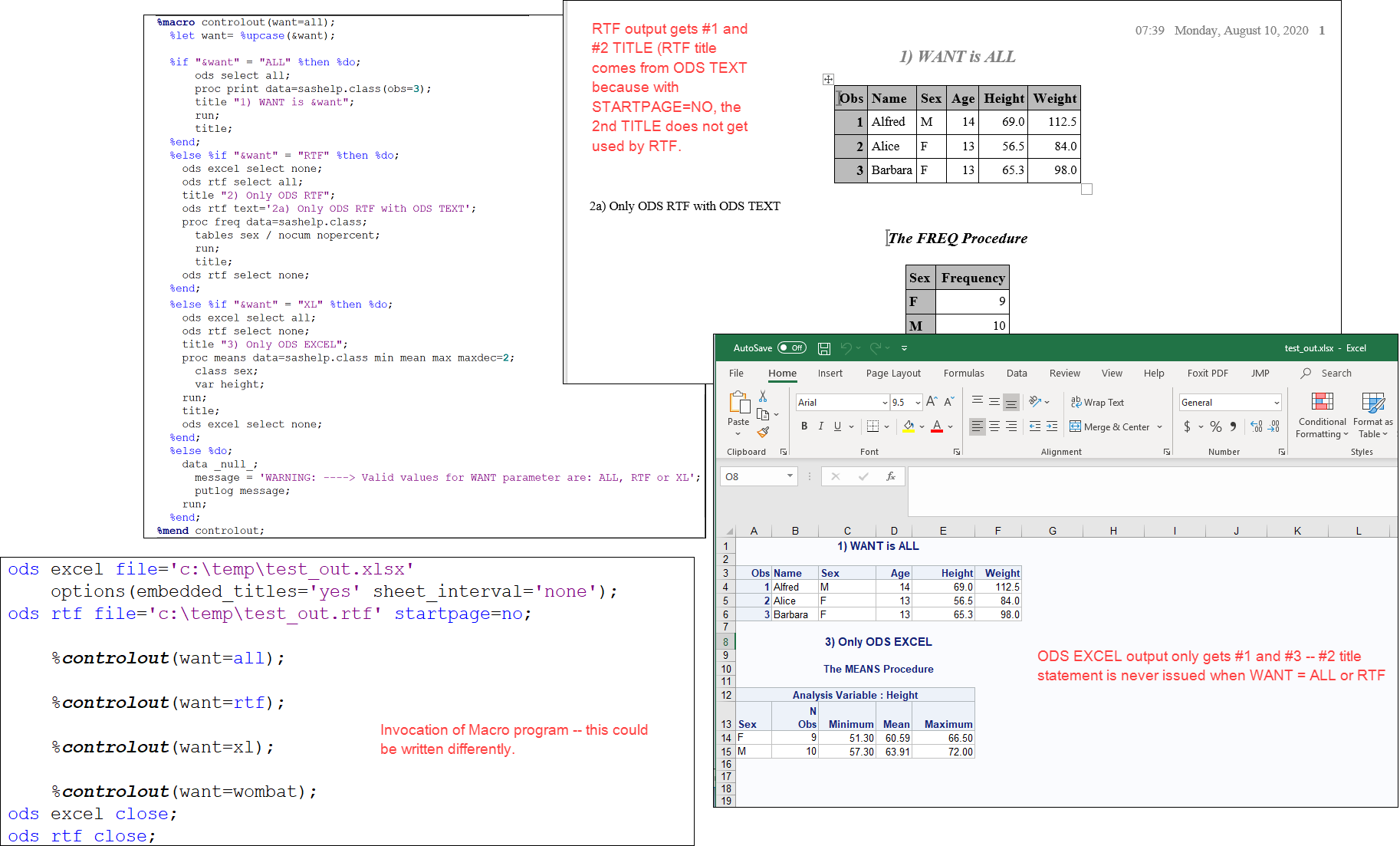Open the Arial font name dropdown

[x=885, y=403]
